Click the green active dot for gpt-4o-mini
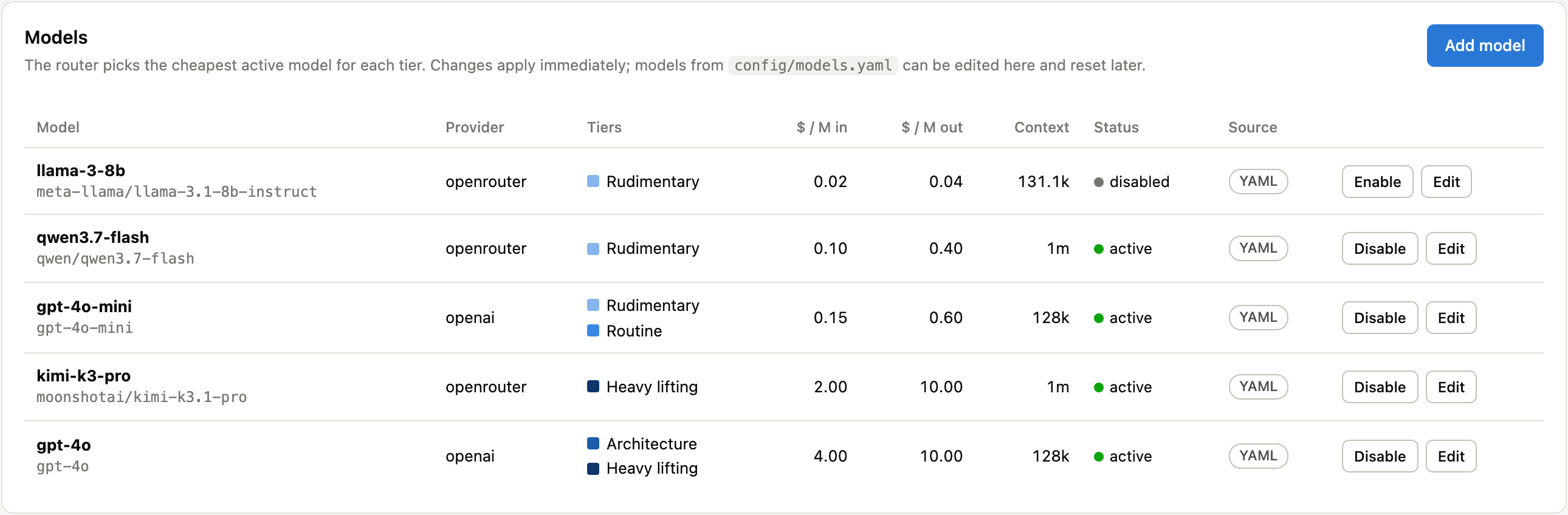The height and width of the screenshot is (515, 1568). coord(1098,319)
